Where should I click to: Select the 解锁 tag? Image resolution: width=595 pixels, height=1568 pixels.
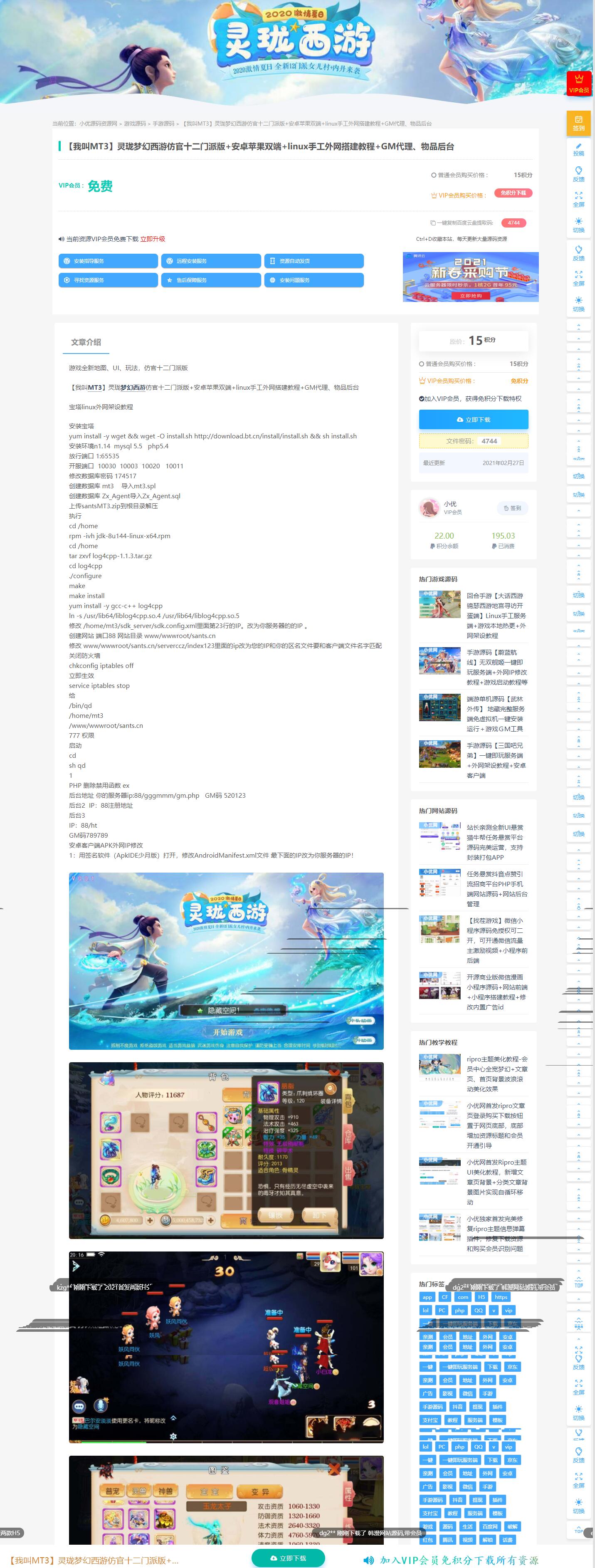tap(487, 1540)
